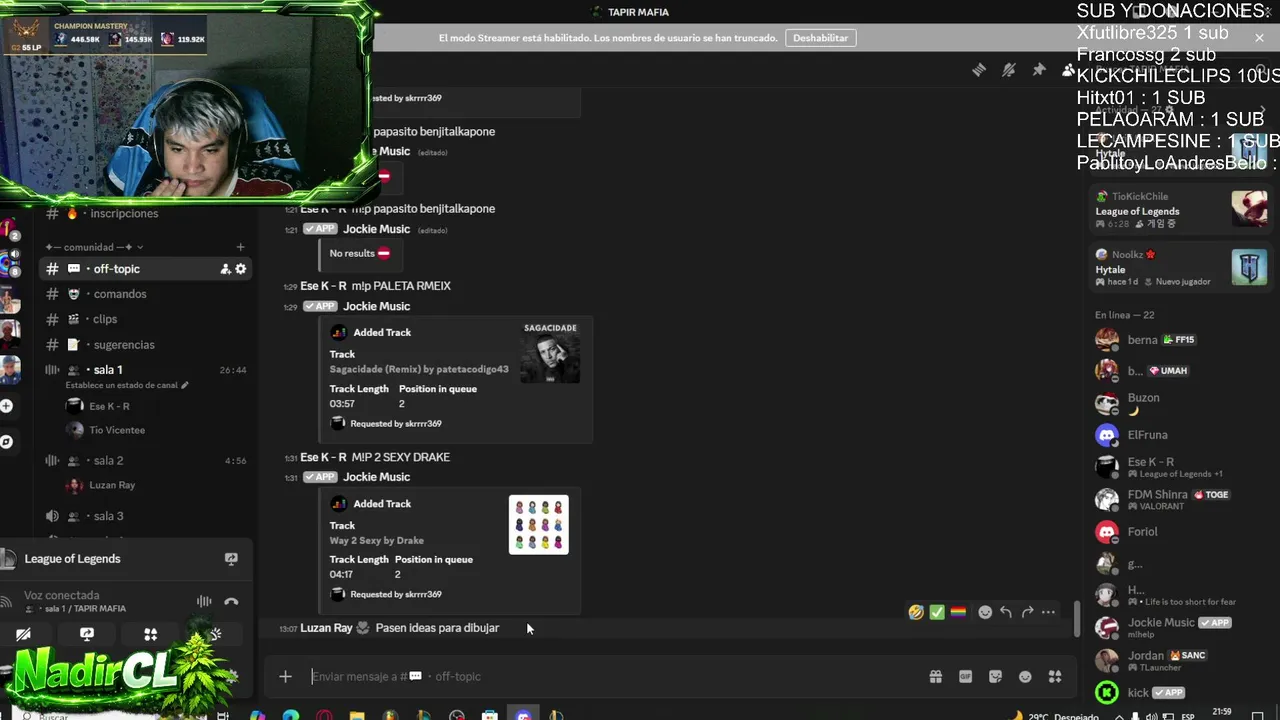Open off-topic channel settings gear
Screen dimensions: 1280x720
point(240,269)
